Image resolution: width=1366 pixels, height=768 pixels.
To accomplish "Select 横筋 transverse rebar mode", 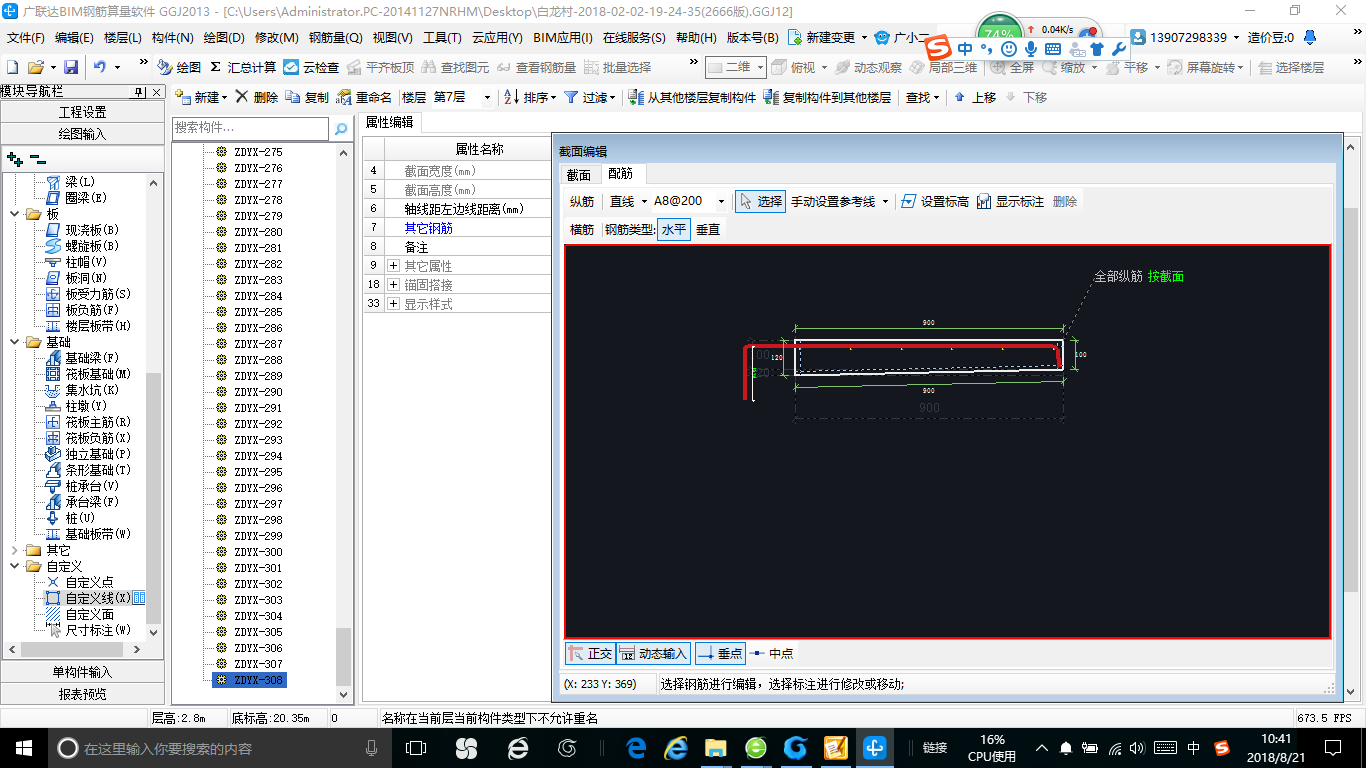I will point(582,229).
